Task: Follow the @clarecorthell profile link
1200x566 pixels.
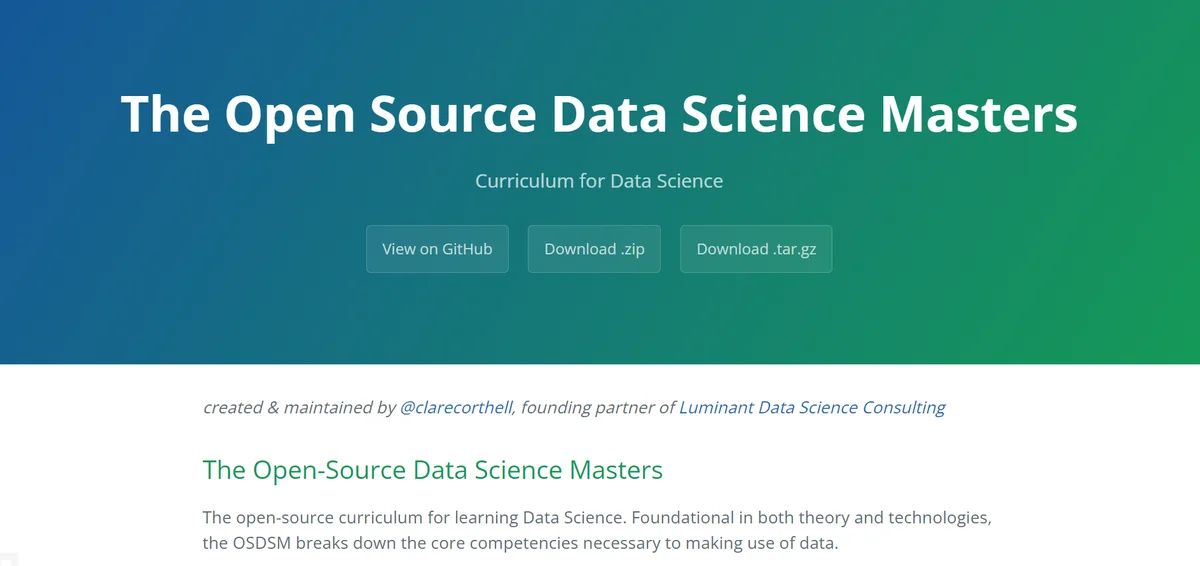Action: (457, 407)
